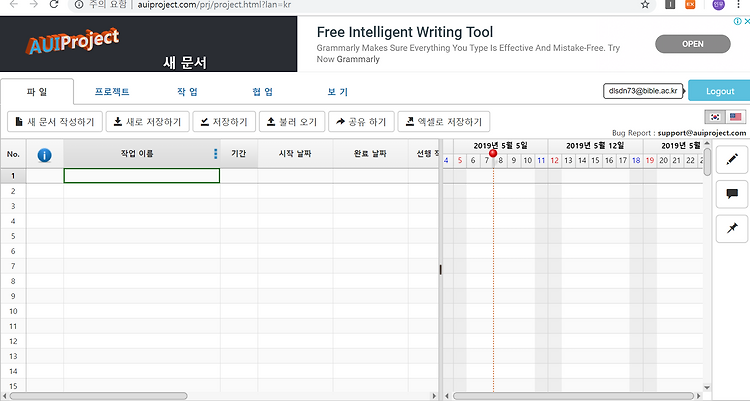Switch language with the US flag
Image resolution: width=750 pixels, height=401 pixels.
736,117
